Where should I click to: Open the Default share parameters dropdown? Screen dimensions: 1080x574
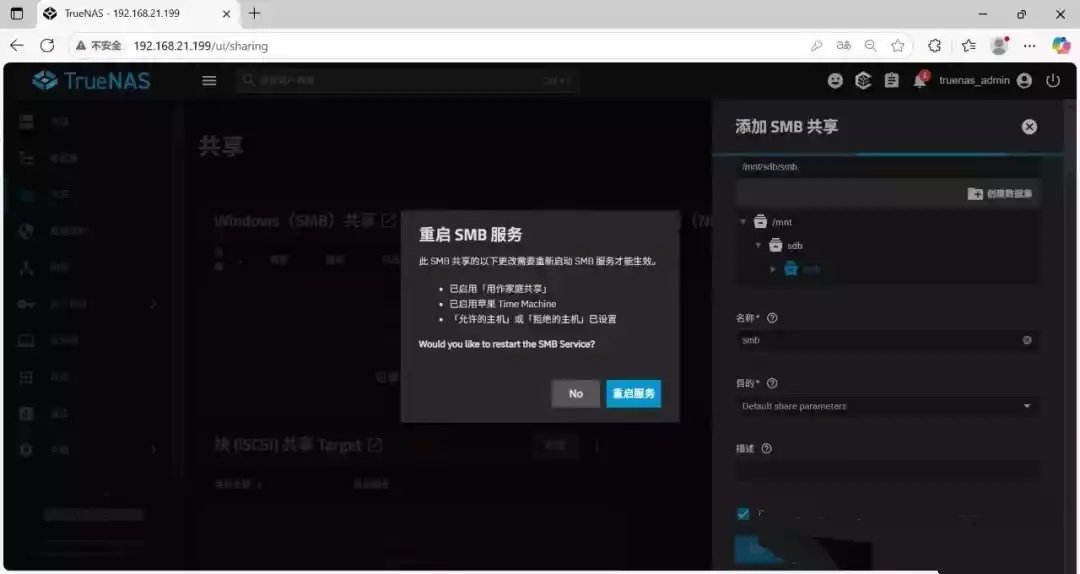coord(887,406)
